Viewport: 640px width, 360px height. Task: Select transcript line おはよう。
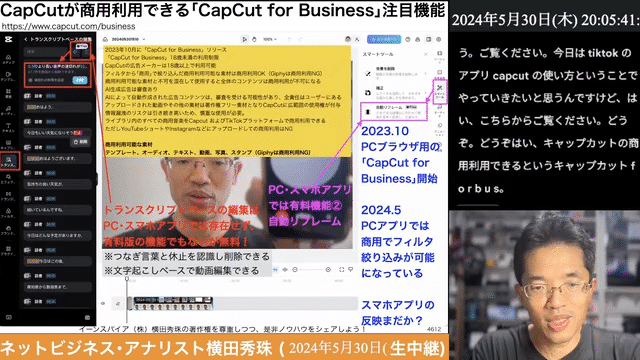coord(57,107)
